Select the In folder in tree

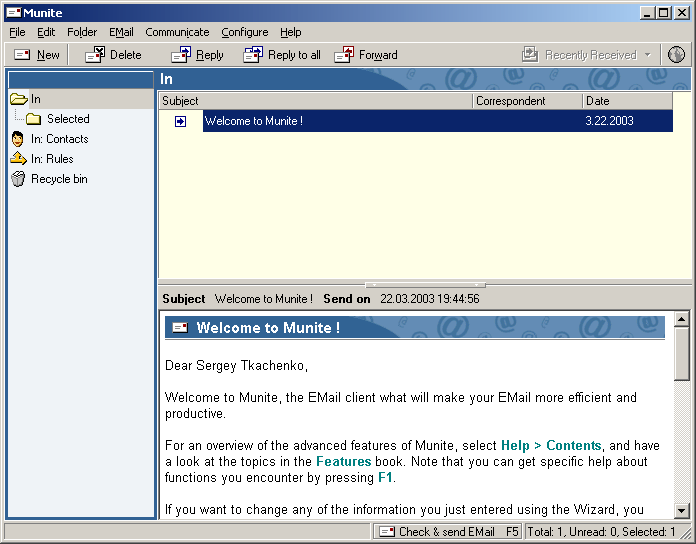tap(35, 99)
